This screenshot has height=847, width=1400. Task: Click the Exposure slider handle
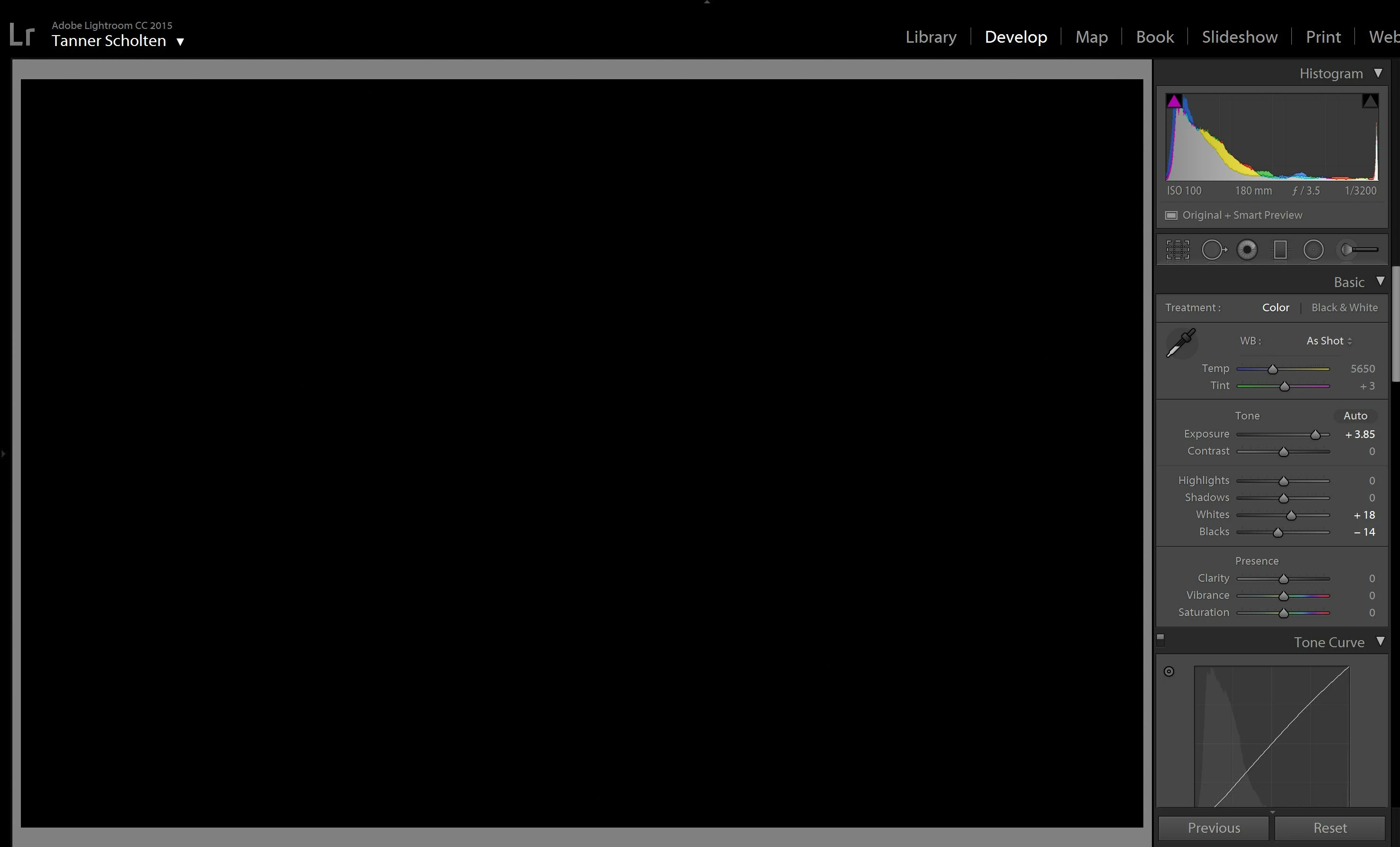(1315, 435)
